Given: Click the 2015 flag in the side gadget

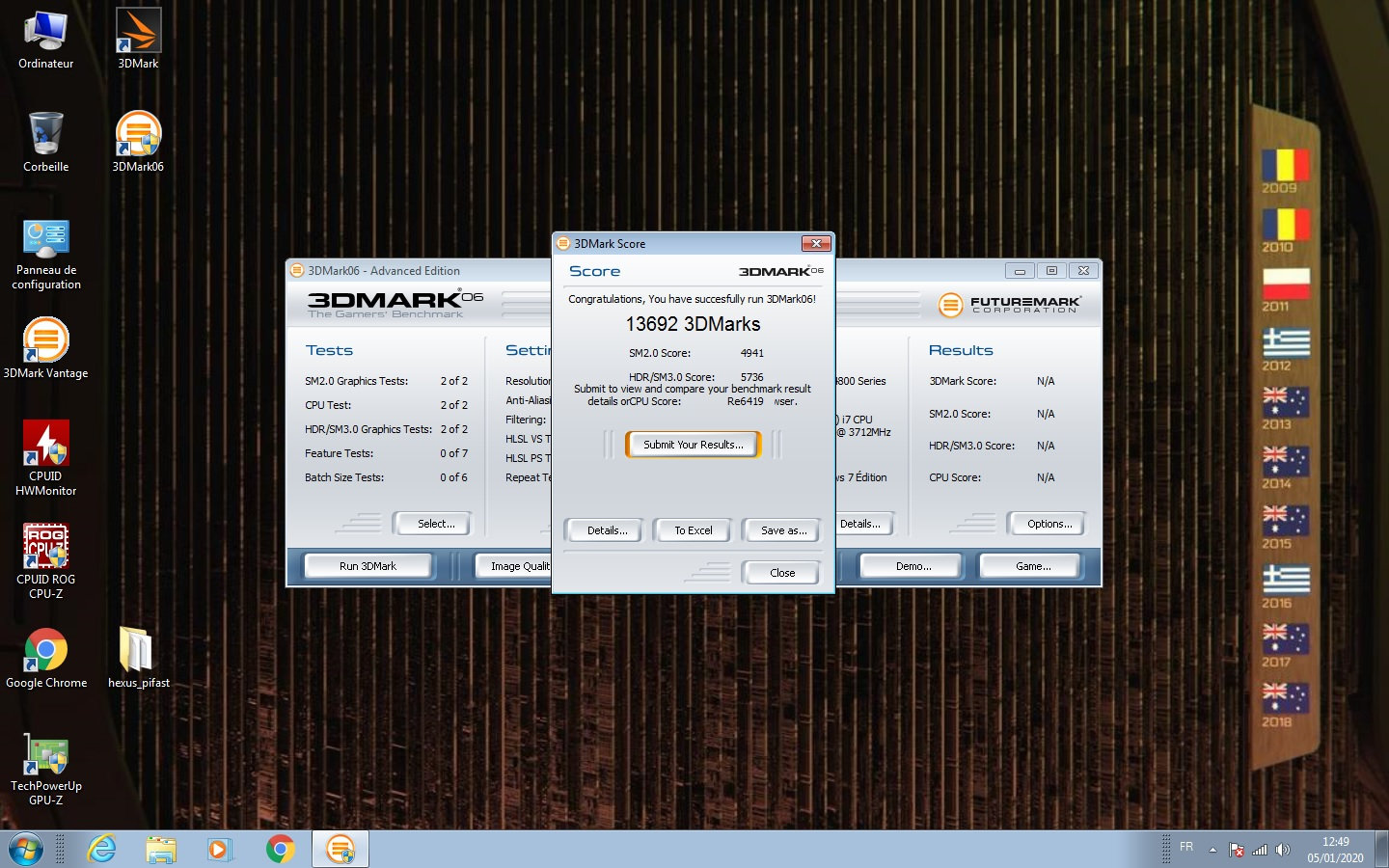Looking at the screenshot, I should 1286,521.
